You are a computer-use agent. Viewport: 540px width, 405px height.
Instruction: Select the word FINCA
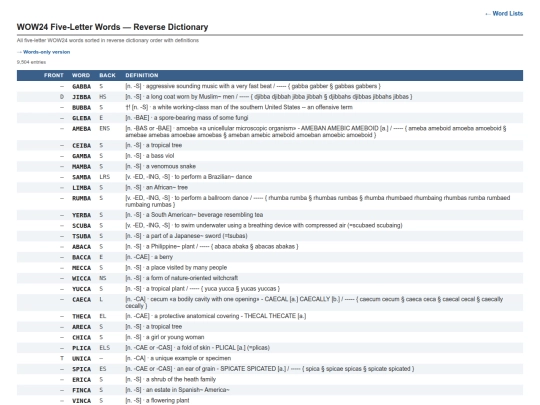tap(82, 390)
